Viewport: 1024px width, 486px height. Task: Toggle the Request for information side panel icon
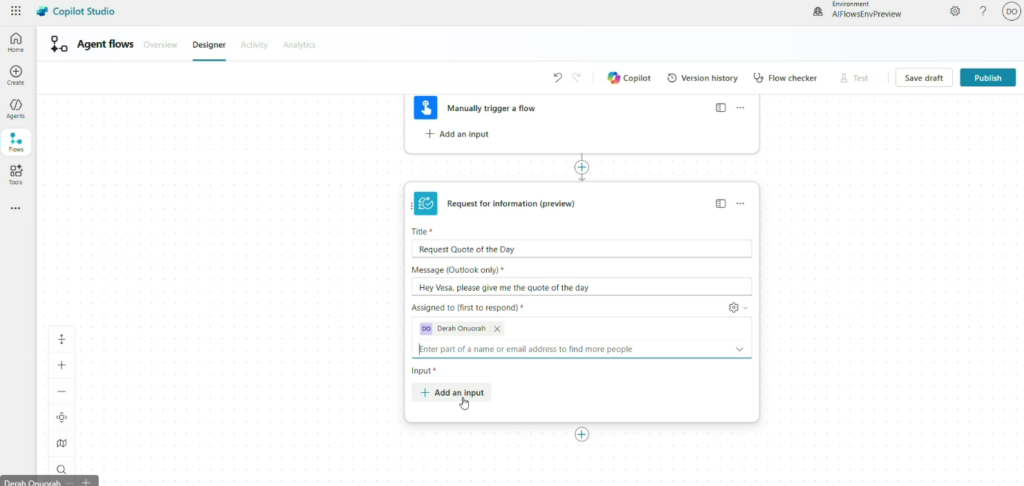720,203
